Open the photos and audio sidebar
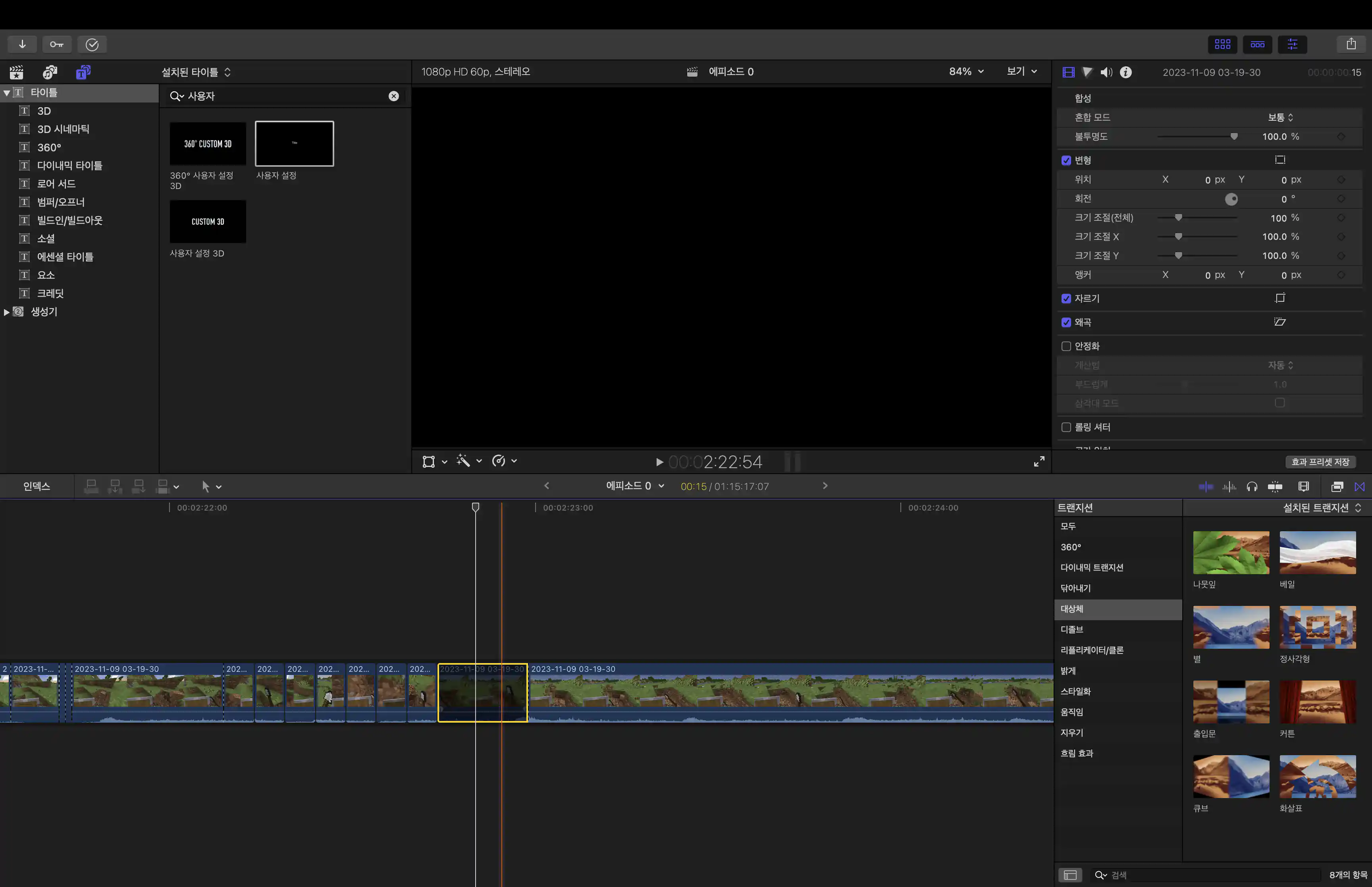 point(50,72)
